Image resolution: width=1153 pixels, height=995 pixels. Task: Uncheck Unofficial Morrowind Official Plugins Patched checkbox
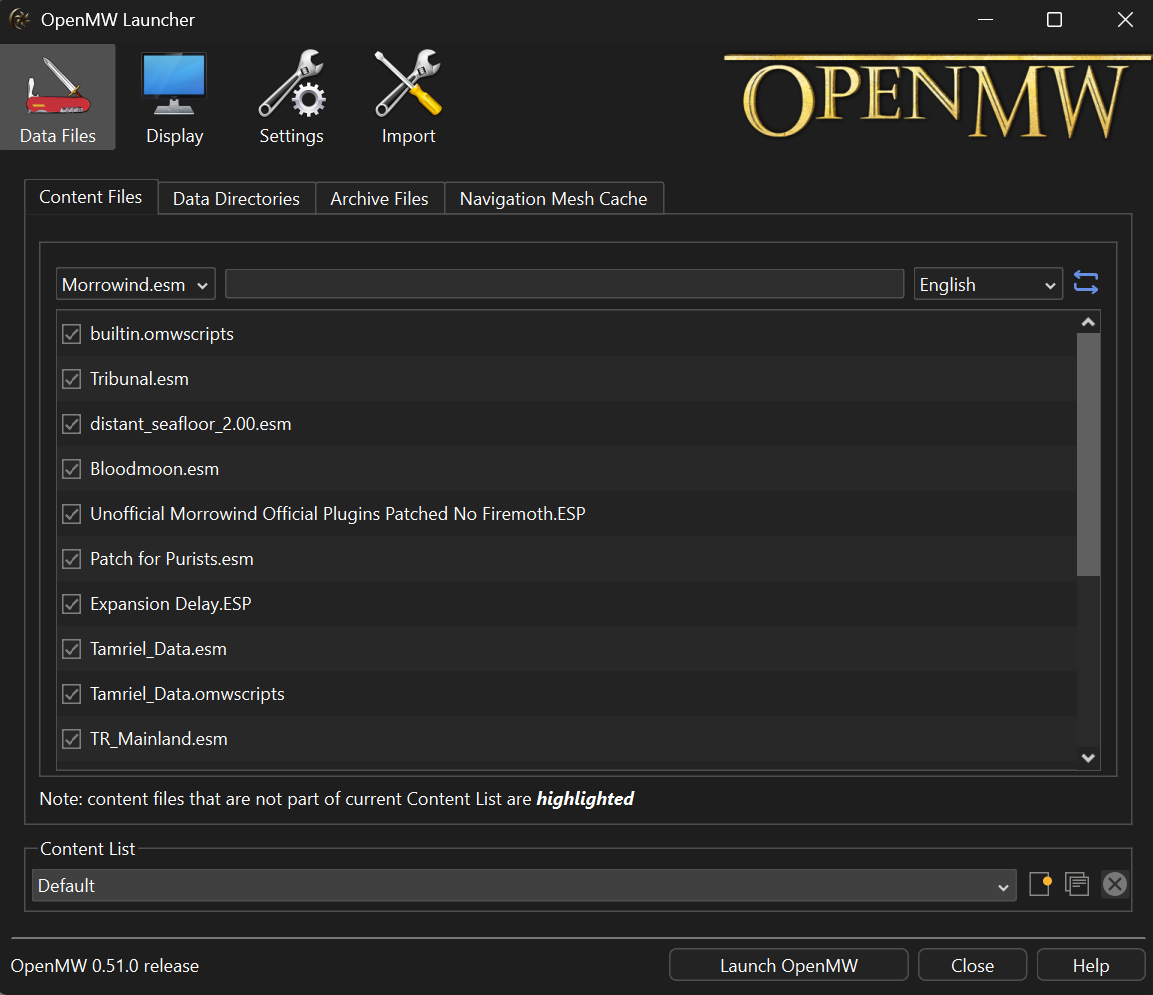tap(71, 514)
